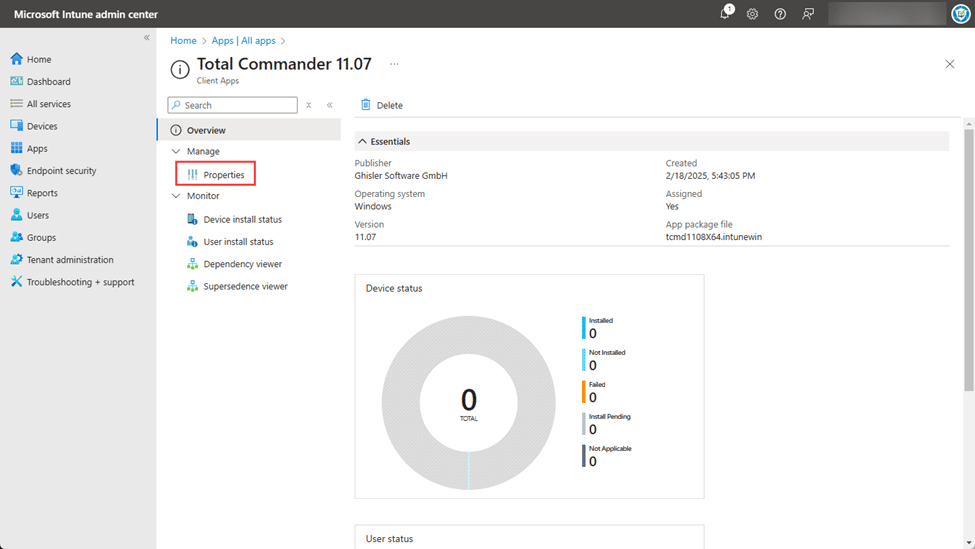This screenshot has width=975, height=549.
Task: Collapse the Essentials section
Action: pyautogui.click(x=363, y=141)
